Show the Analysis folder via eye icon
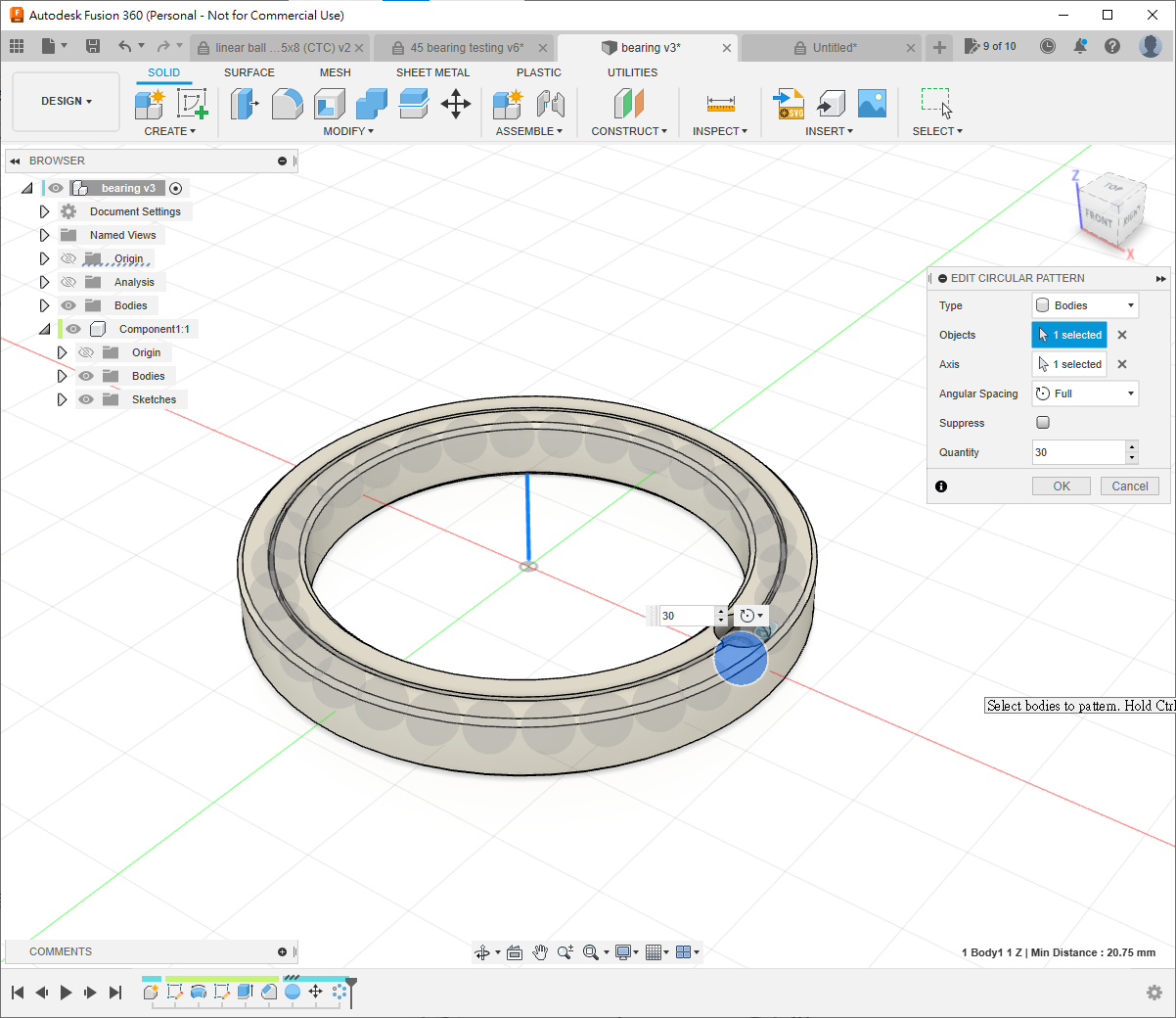Screen dimensions: 1176x1018 pos(68,282)
